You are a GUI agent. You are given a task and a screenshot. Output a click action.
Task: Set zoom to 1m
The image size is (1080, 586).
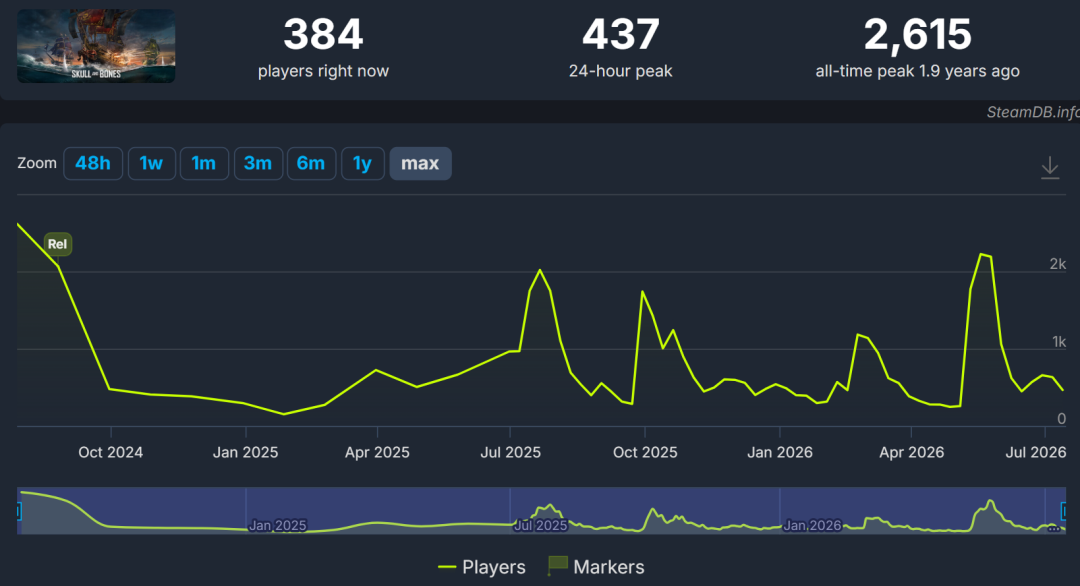(x=204, y=163)
